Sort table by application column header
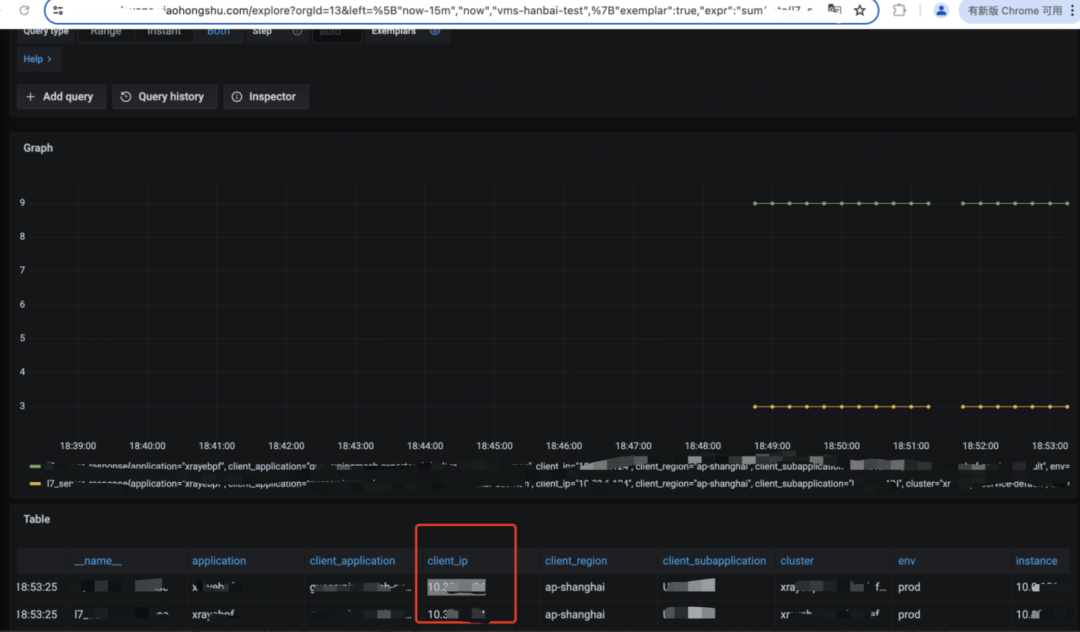The width and height of the screenshot is (1080, 632). pyautogui.click(x=218, y=561)
